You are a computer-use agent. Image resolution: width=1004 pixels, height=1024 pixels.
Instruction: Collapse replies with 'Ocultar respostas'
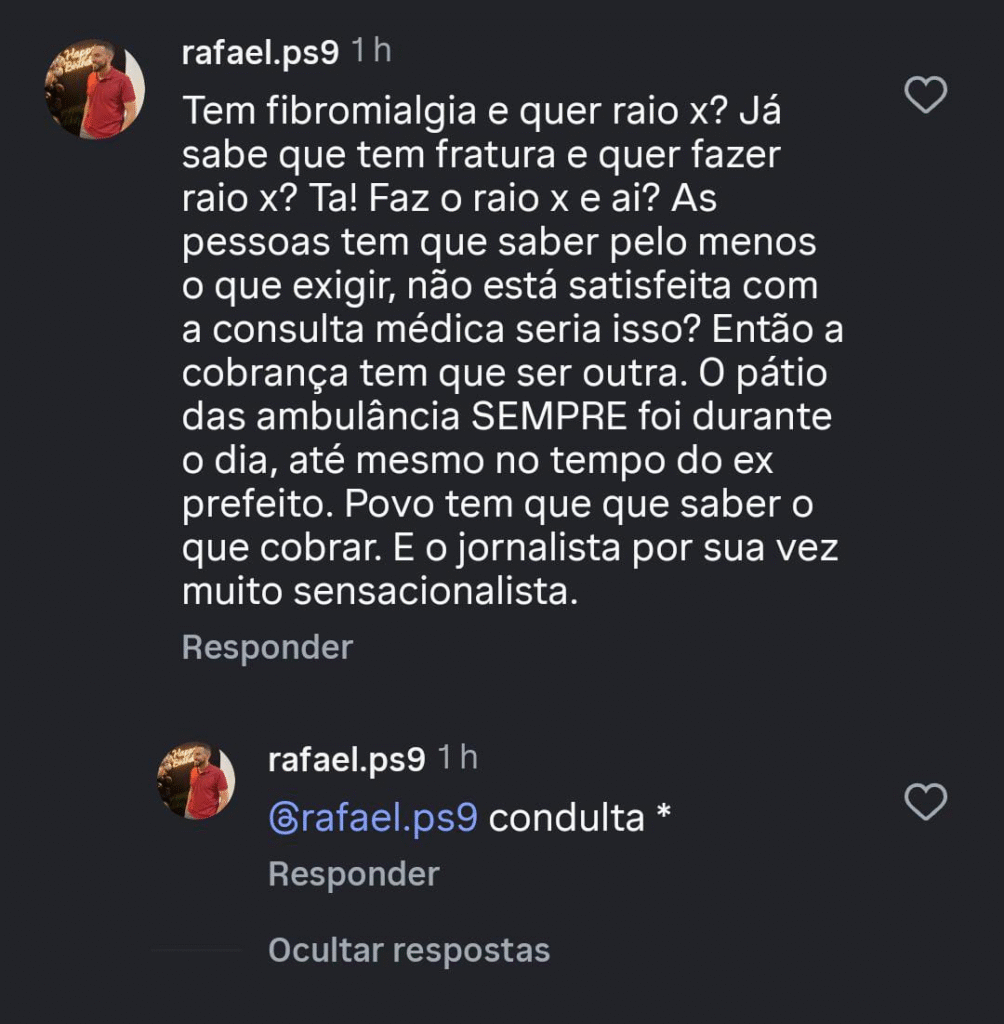click(x=409, y=950)
